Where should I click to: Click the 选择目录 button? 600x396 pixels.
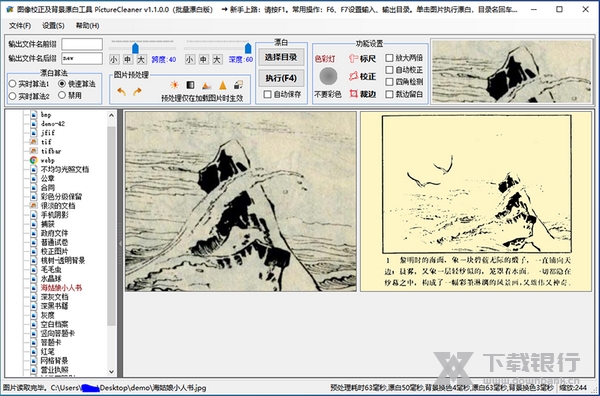[x=281, y=57]
